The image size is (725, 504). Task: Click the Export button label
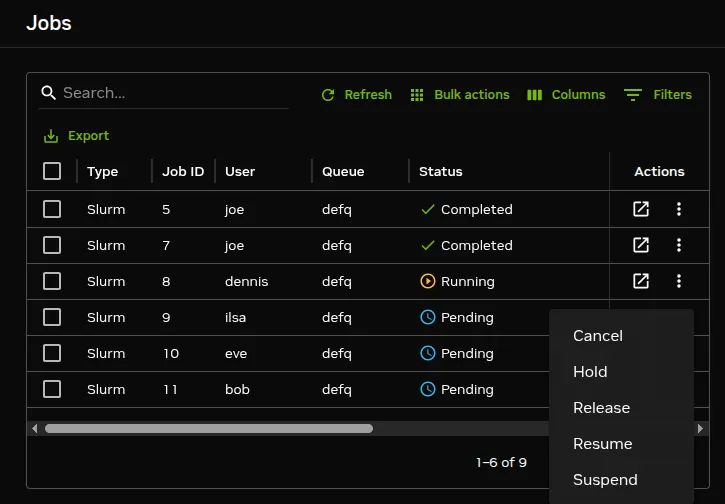88,136
